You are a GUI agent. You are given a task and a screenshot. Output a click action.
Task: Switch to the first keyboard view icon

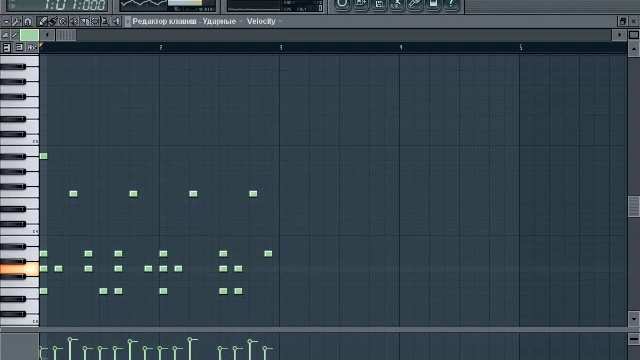[x=7, y=48]
